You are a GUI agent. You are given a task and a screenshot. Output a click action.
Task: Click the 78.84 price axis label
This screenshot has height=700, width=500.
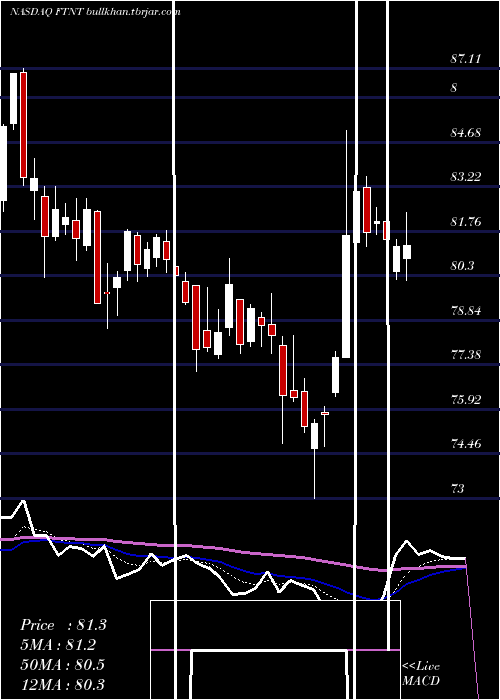pos(466,310)
